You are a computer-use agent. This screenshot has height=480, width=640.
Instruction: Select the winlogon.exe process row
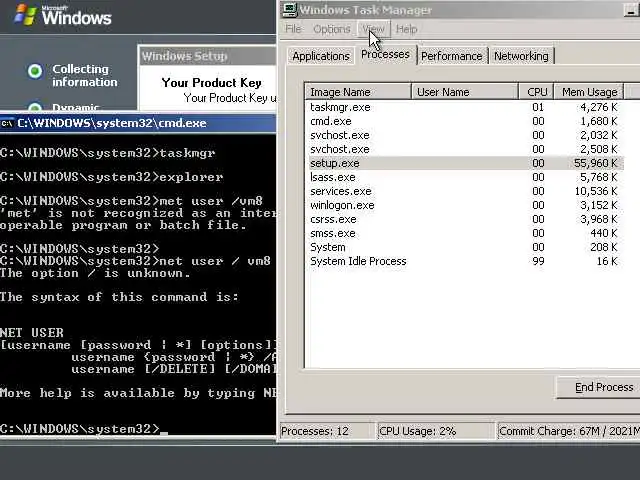(x=464, y=205)
